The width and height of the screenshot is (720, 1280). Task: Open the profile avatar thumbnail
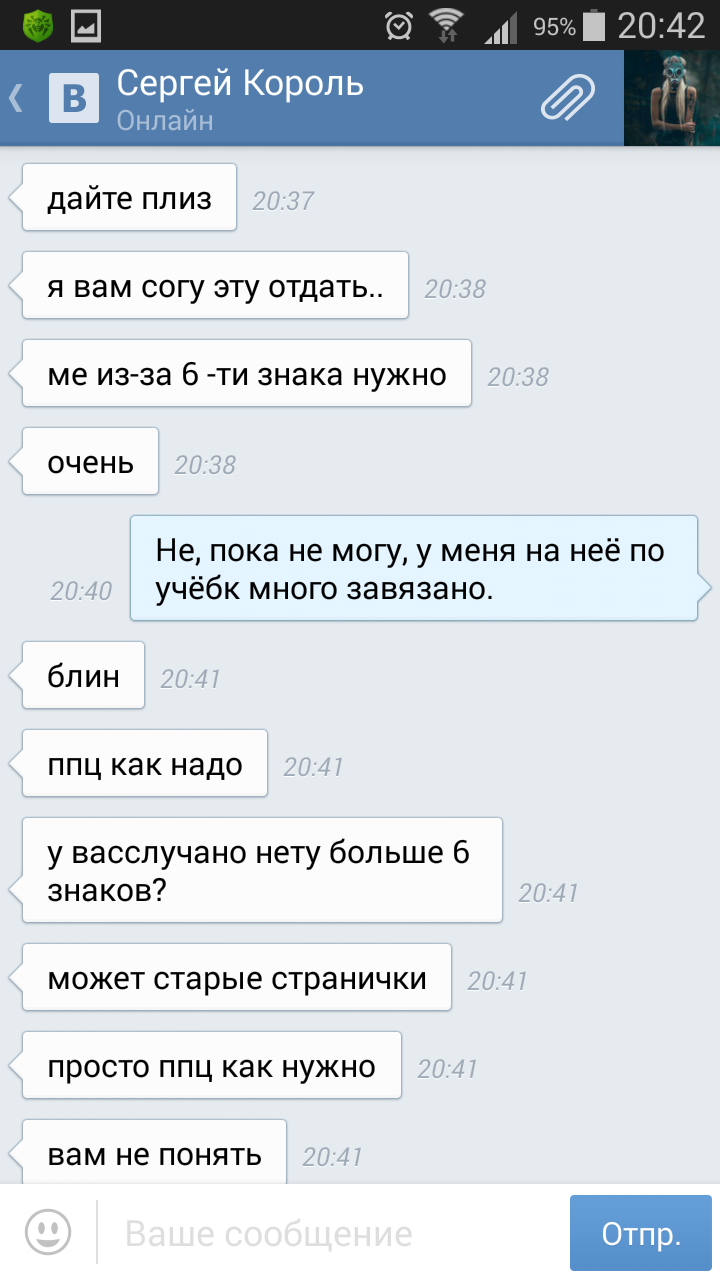pyautogui.click(x=672, y=98)
